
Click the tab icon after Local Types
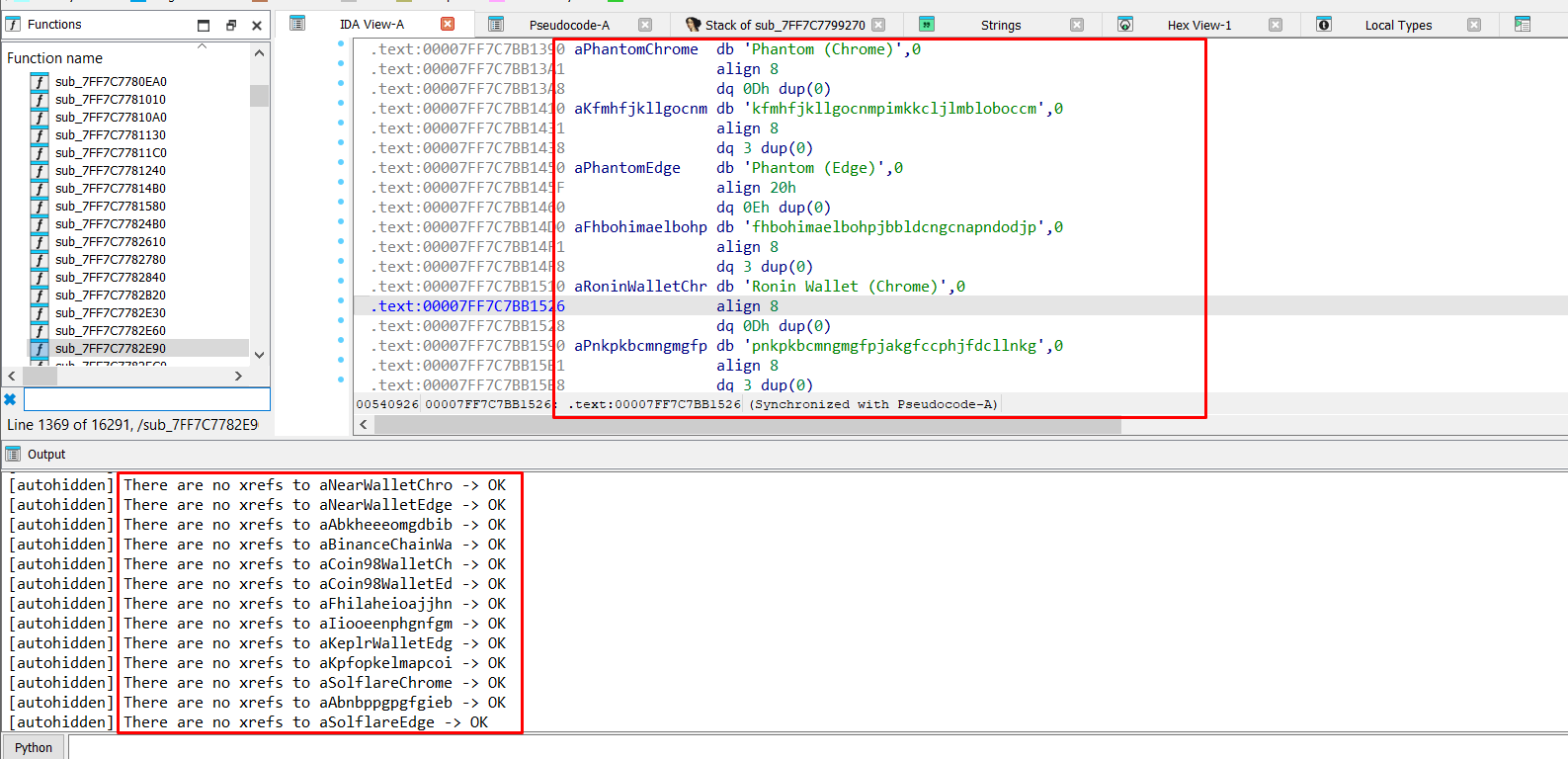[1523, 24]
